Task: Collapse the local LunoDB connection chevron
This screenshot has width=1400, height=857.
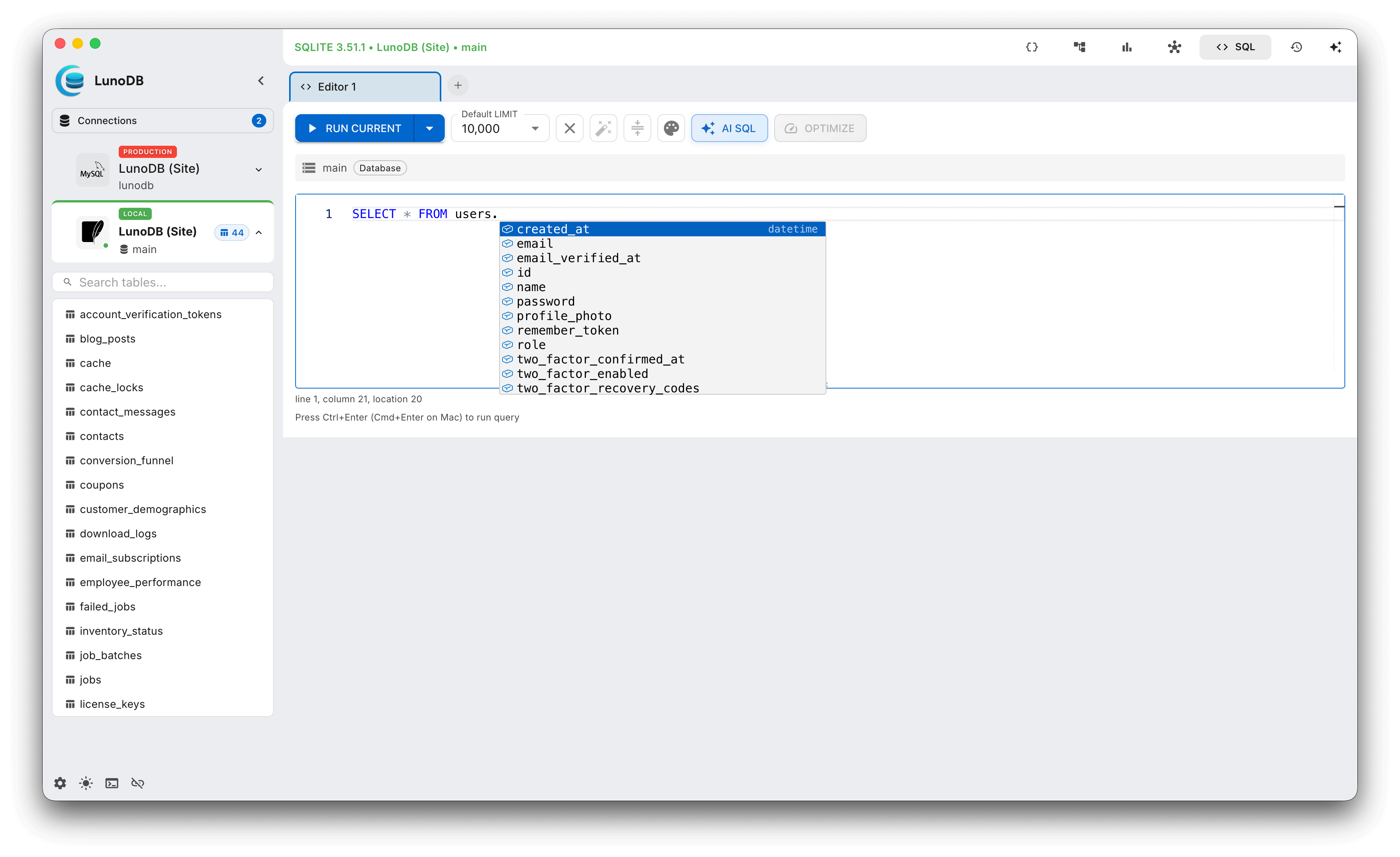Action: coord(259,233)
